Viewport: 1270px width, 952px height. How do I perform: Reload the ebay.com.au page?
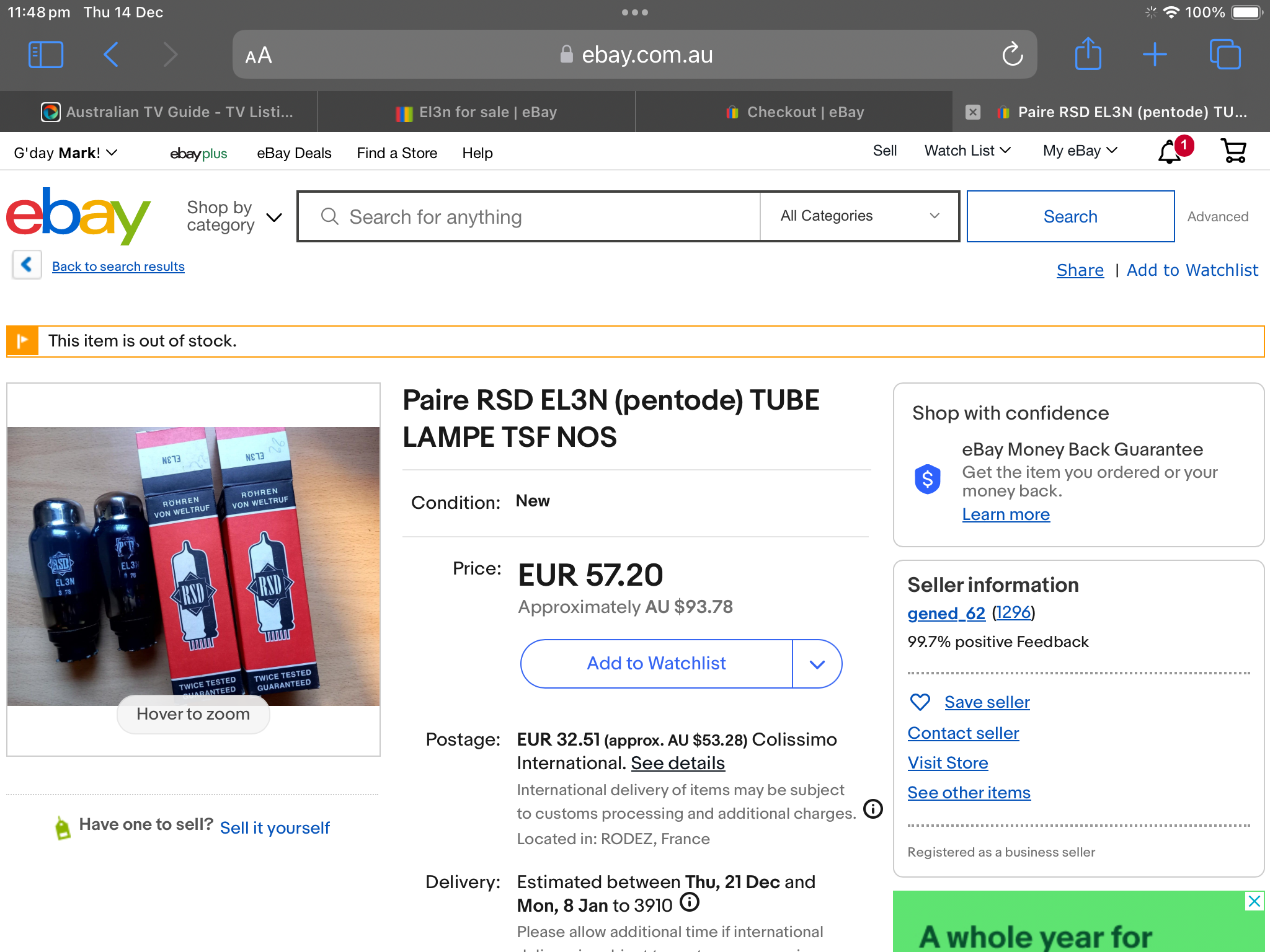(1013, 55)
